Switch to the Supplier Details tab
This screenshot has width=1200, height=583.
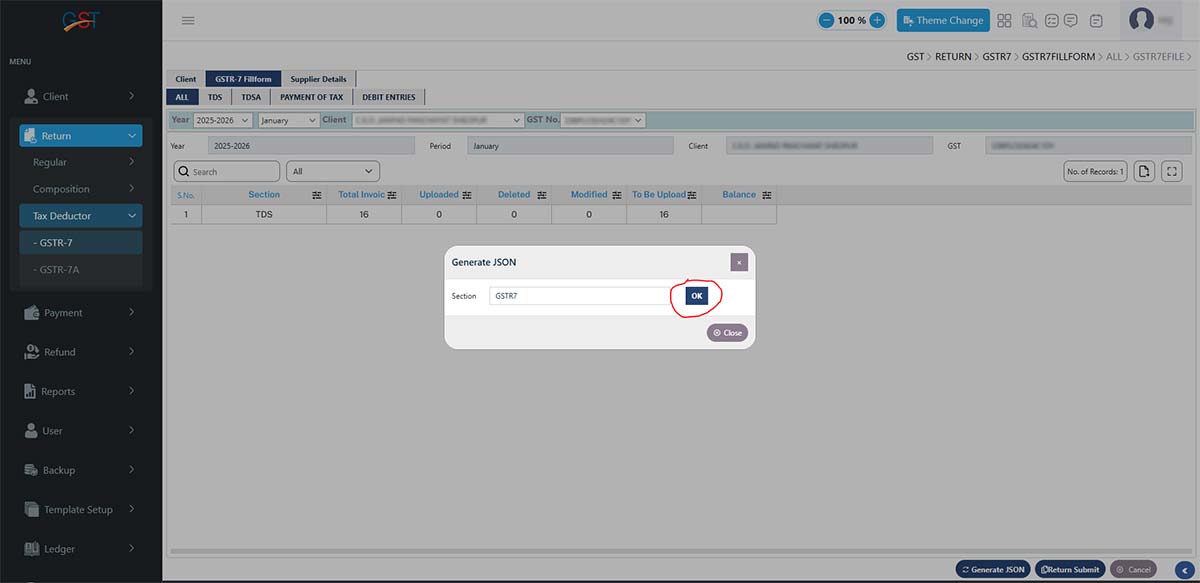click(318, 79)
